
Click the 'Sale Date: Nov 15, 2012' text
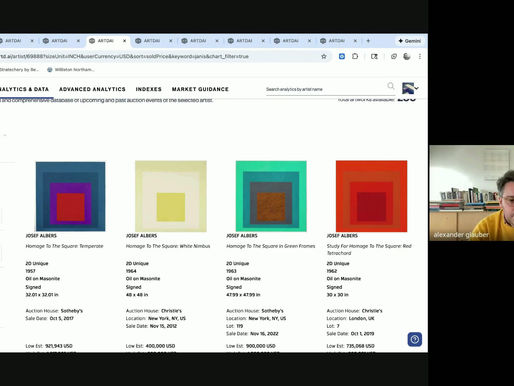(151, 326)
